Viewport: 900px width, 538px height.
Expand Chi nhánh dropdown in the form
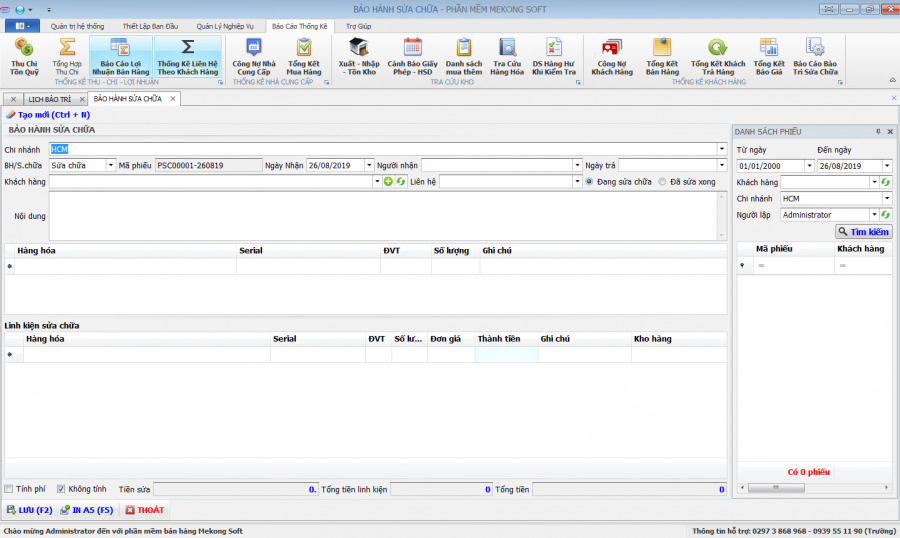pos(721,149)
